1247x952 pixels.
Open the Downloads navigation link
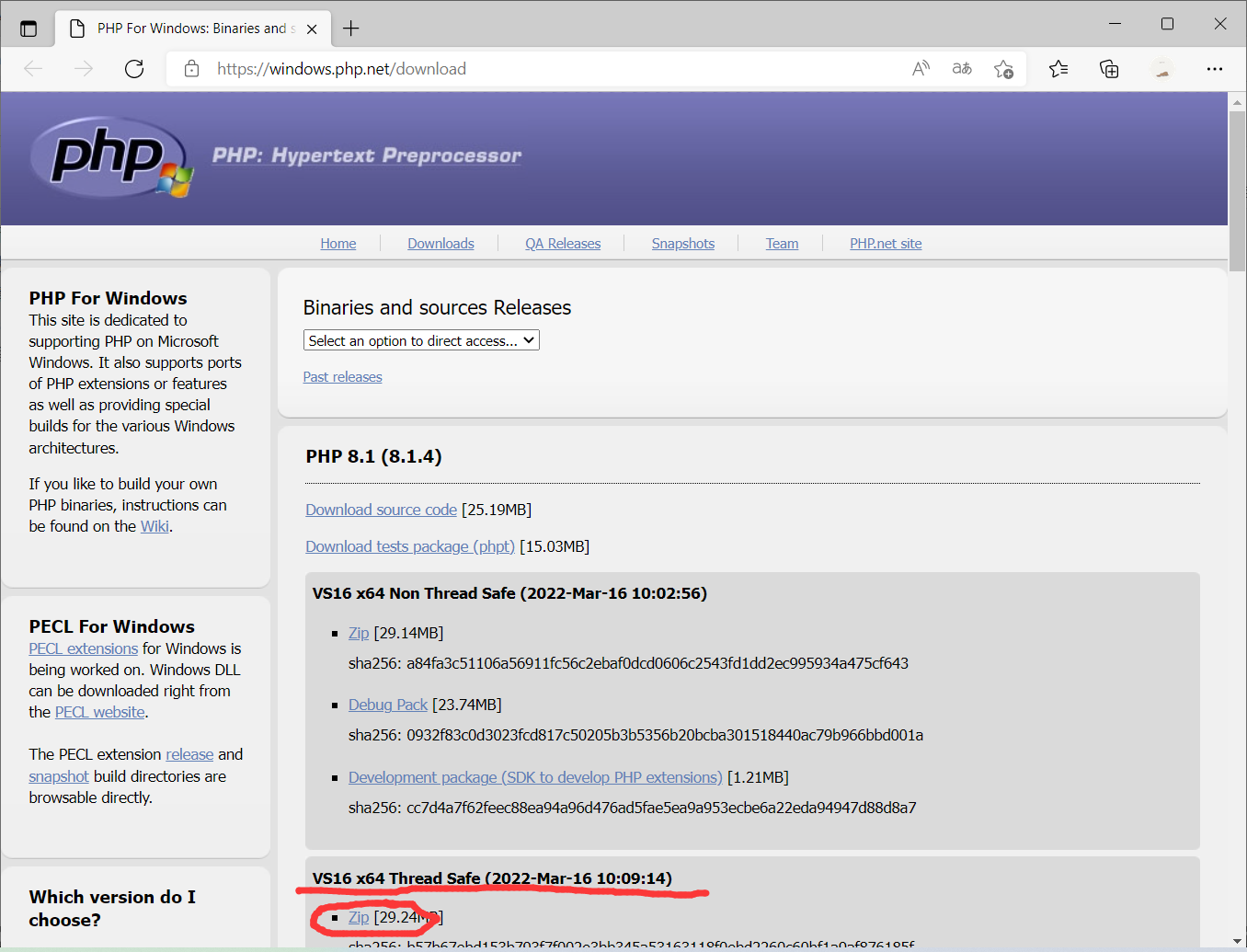point(440,243)
